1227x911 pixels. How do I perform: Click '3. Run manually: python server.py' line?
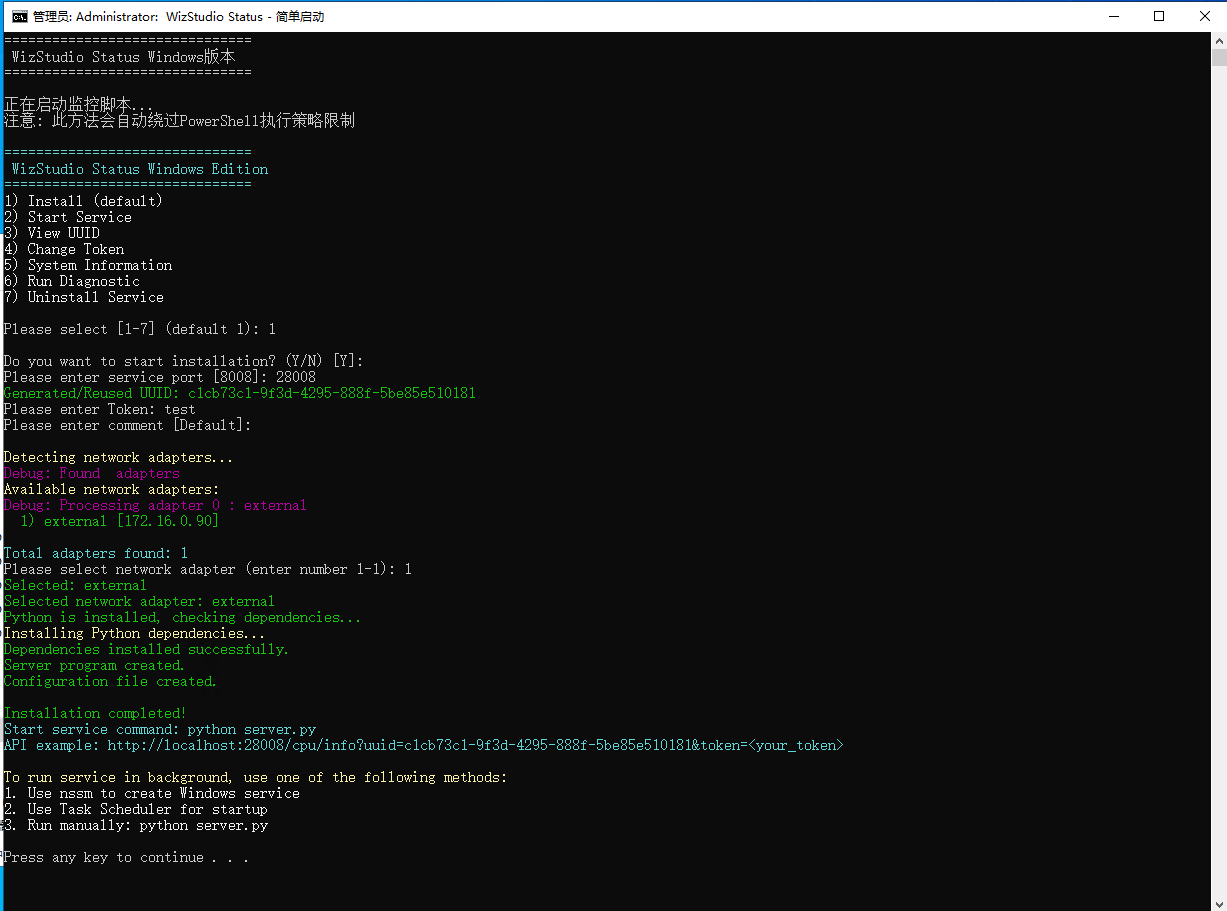point(136,825)
